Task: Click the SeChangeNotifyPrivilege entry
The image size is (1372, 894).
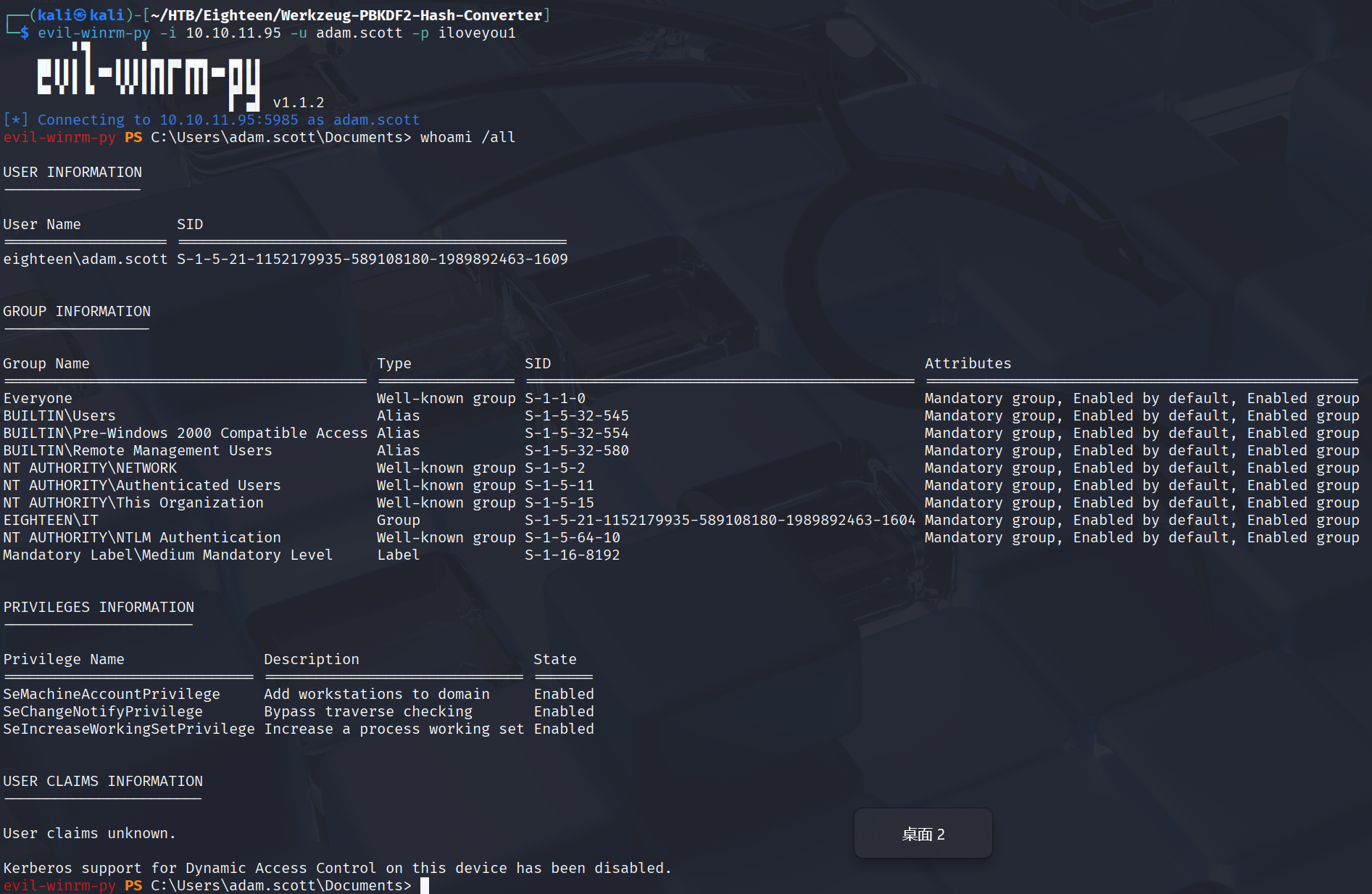Action: [x=103, y=711]
